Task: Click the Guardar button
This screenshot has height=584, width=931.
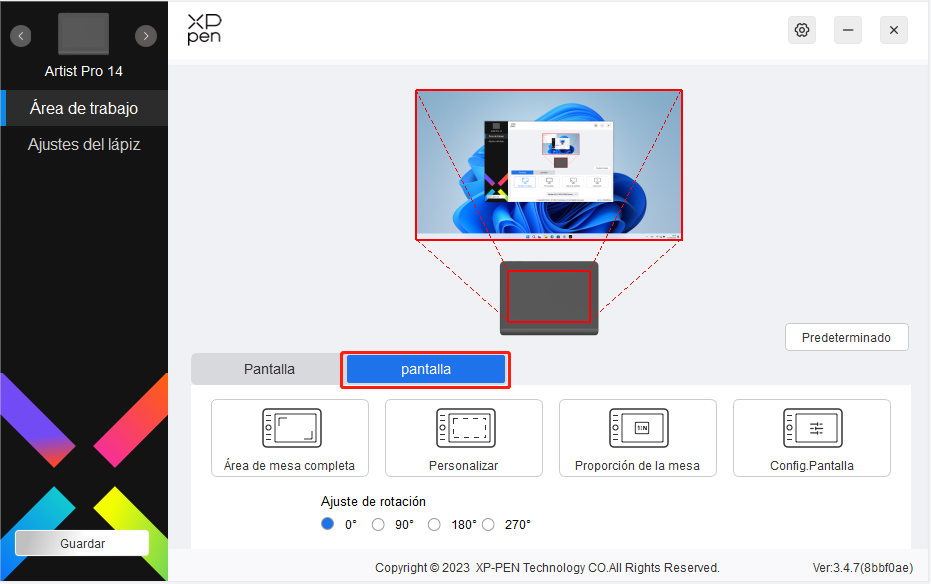Action: coord(82,543)
